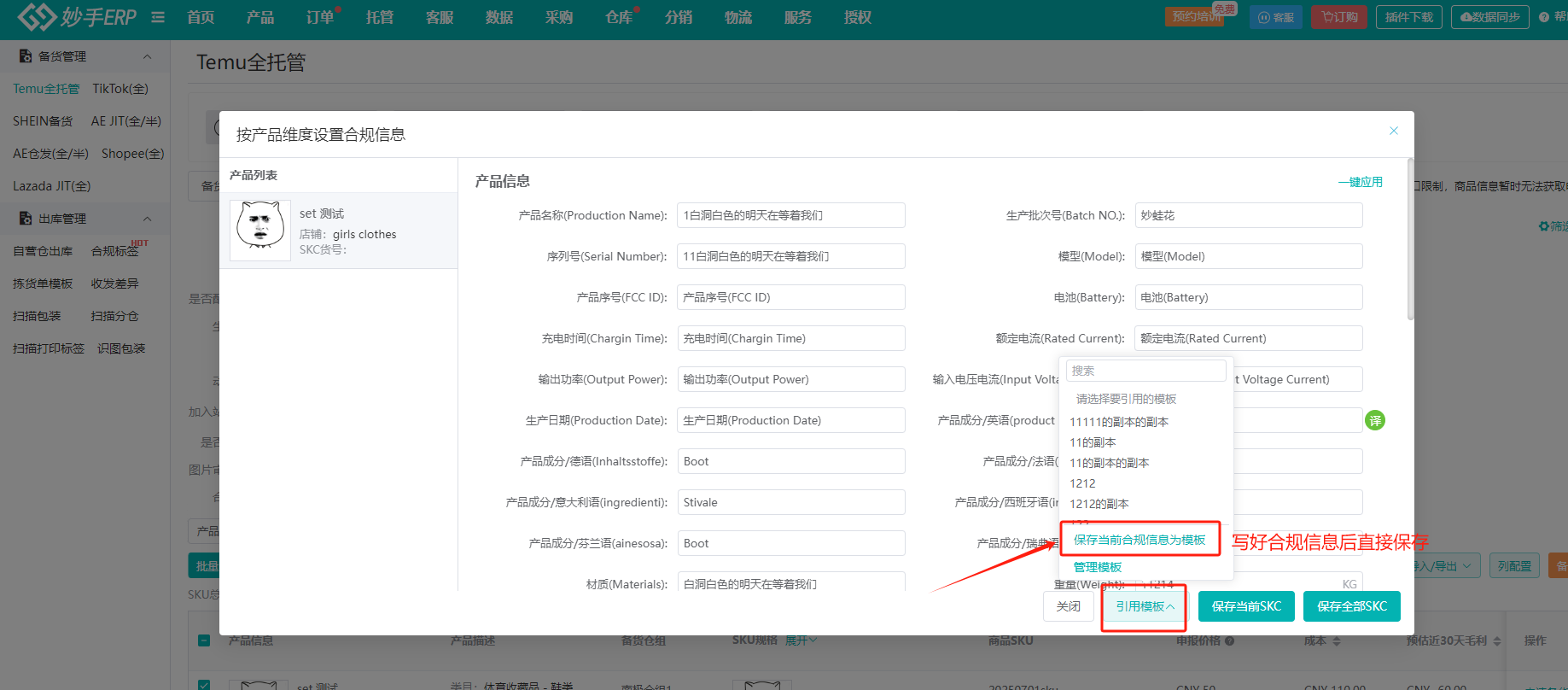
Task: Open the 客服 support button
Action: 1276,17
